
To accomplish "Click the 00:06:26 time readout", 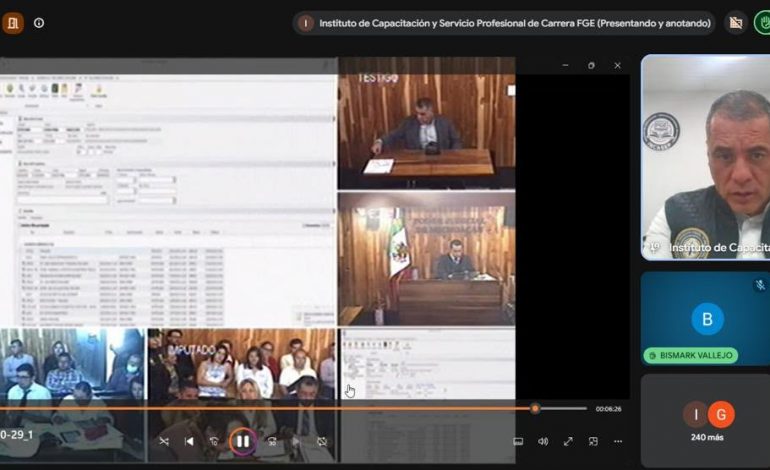I will tap(608, 409).
